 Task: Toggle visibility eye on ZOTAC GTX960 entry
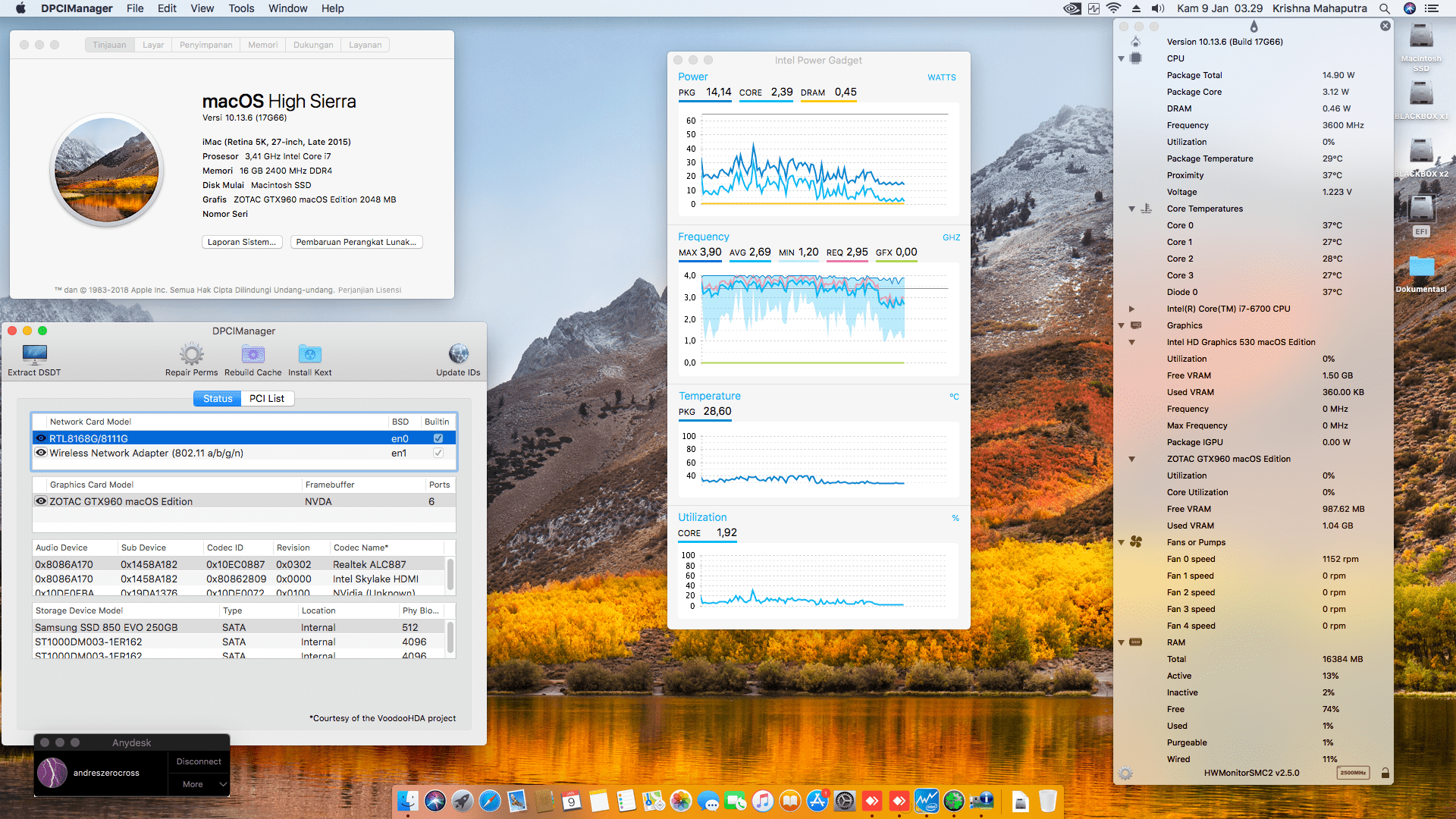41,501
